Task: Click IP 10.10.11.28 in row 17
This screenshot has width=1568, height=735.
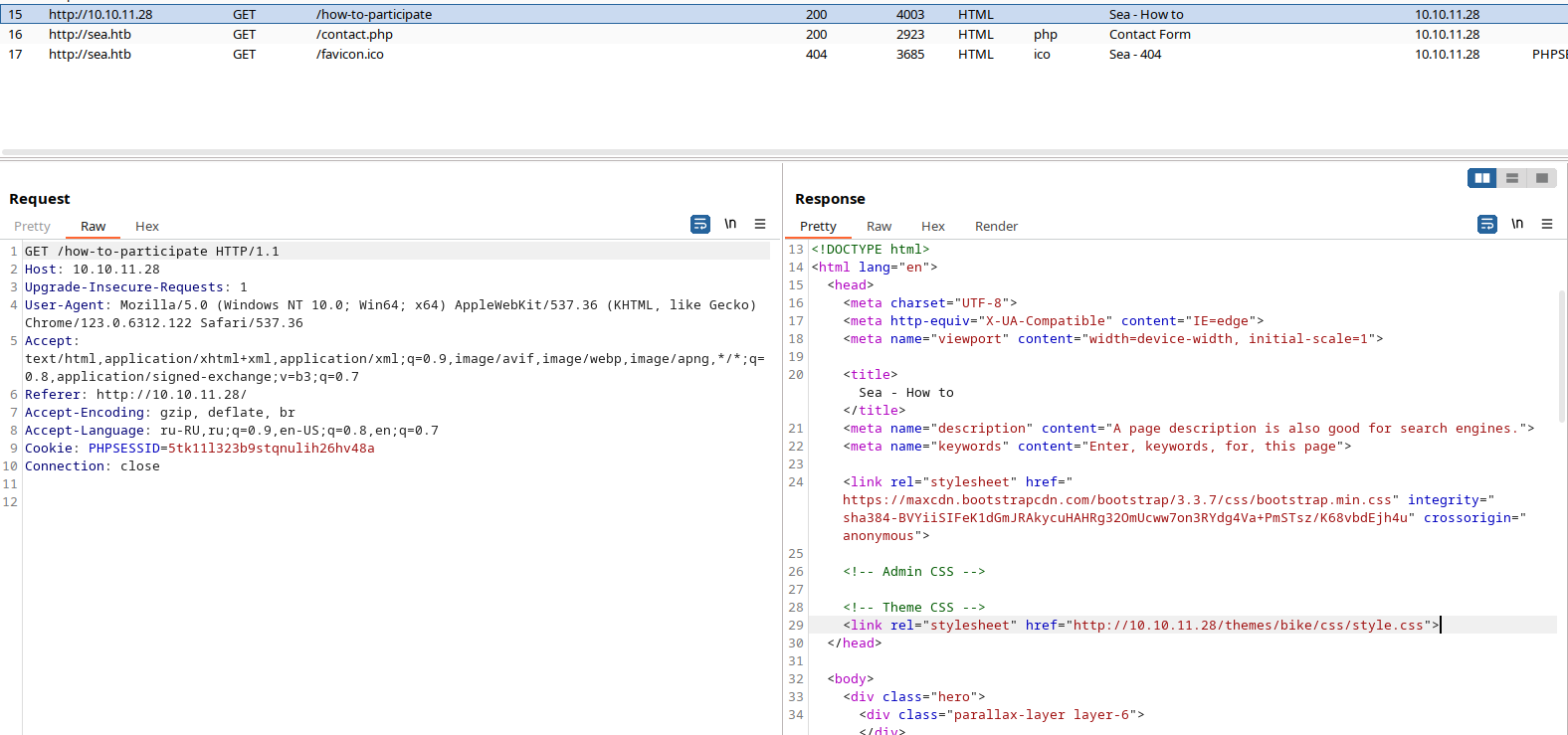Action: 1448,54
